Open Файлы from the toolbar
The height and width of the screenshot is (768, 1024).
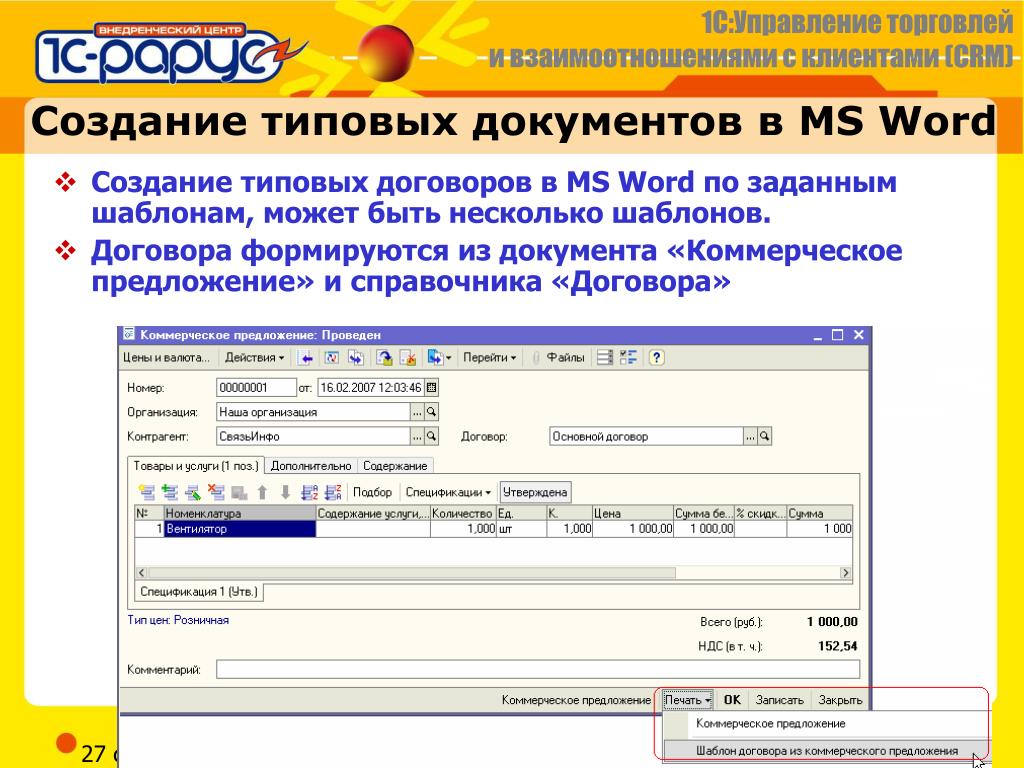(x=559, y=357)
